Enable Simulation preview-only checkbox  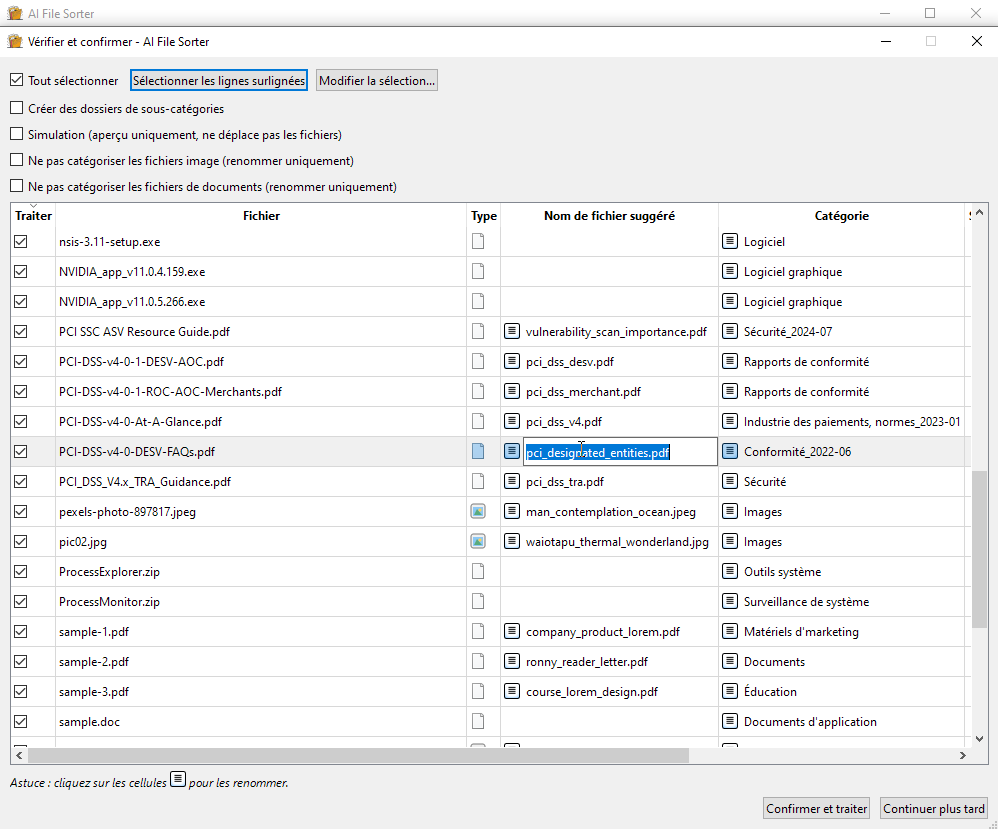pyautogui.click(x=17, y=134)
